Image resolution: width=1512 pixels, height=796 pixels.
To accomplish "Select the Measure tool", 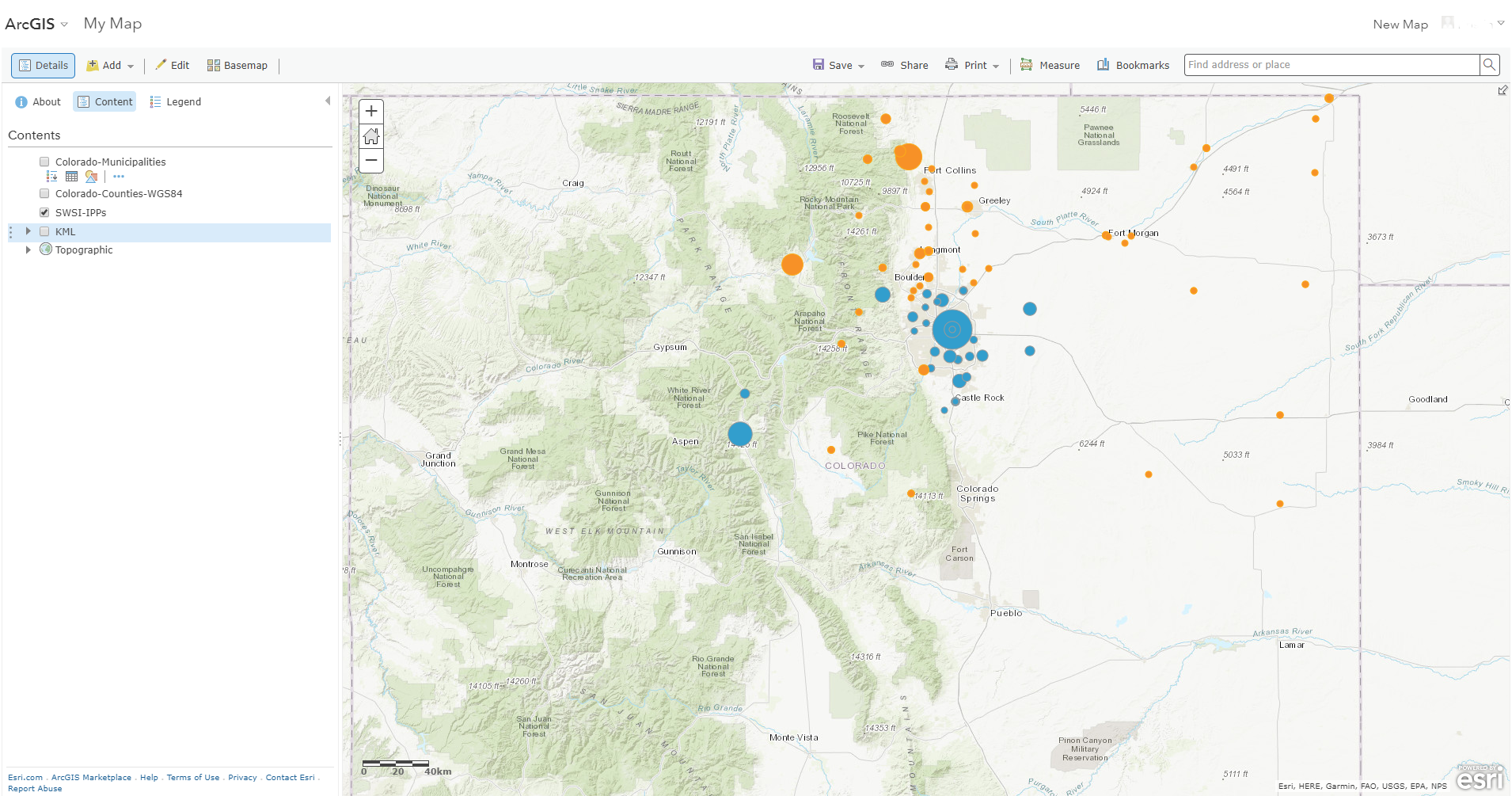I will [1050, 65].
